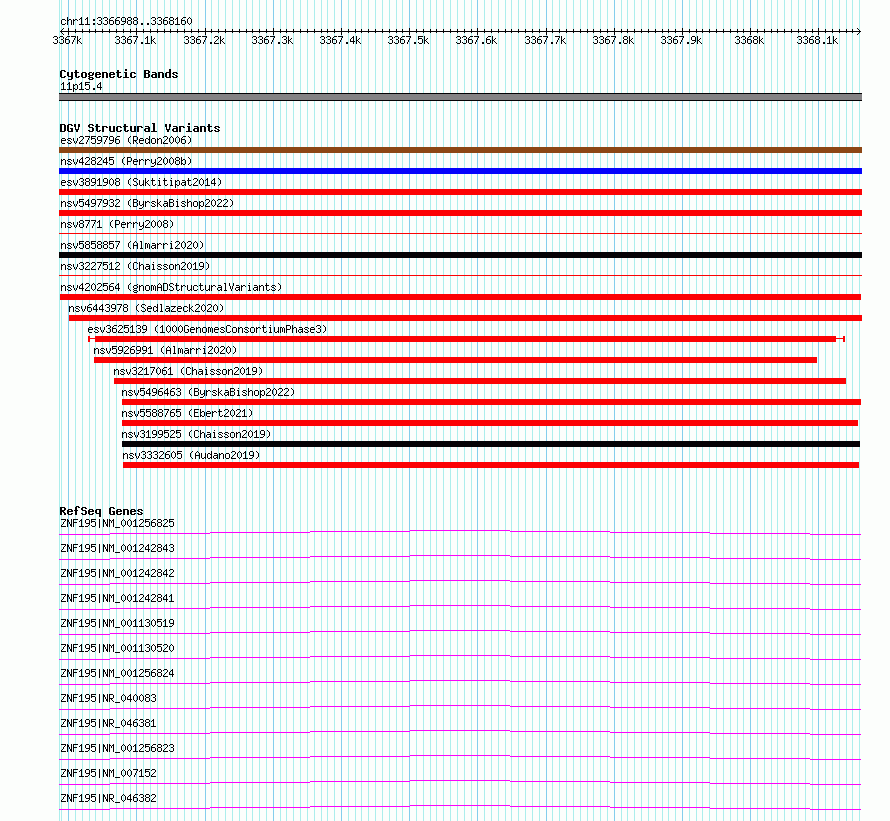
Task: Click the brown esv2759796 Redon2006 variant bar
Action: tap(460, 150)
